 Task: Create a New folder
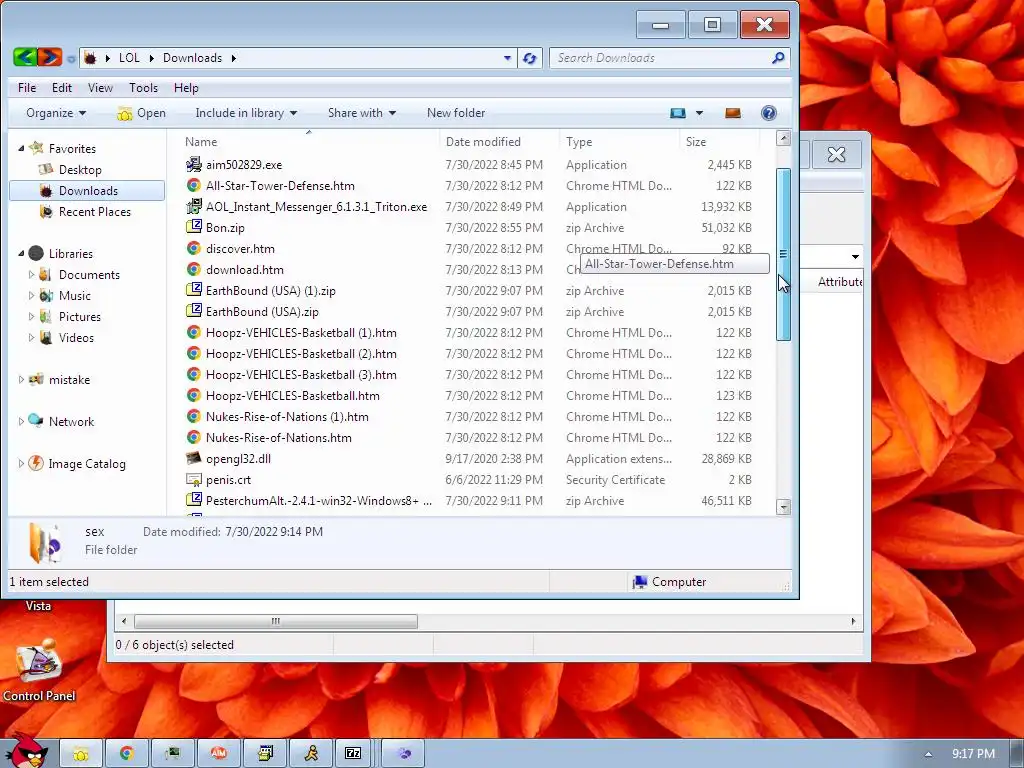tap(456, 113)
